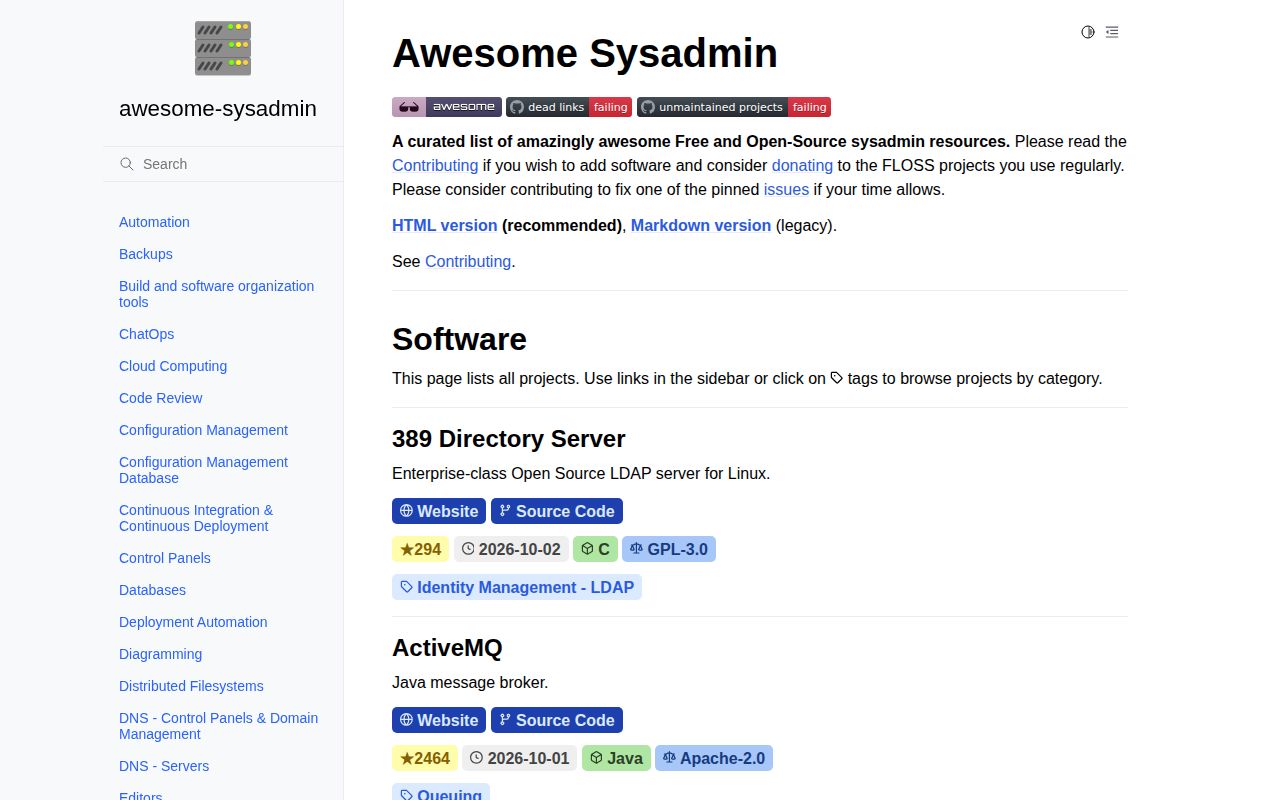Viewport: 1280px width, 800px height.
Task: Visit the 389 Directory Server Website
Action: coord(439,511)
